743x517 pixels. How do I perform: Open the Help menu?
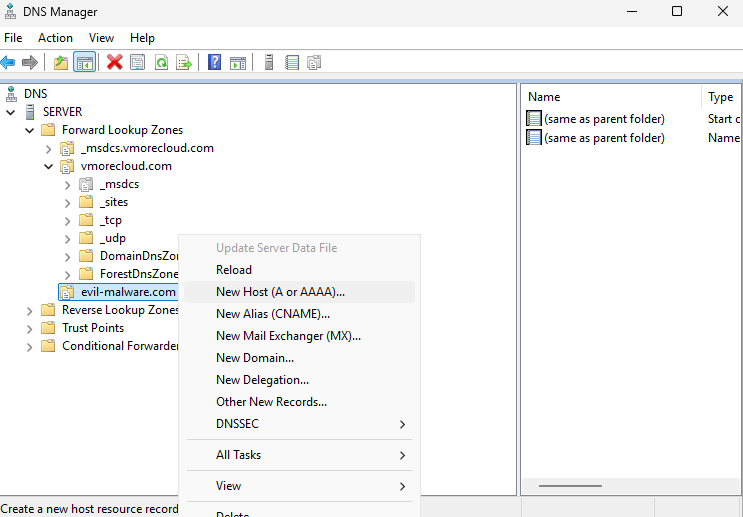coord(142,38)
